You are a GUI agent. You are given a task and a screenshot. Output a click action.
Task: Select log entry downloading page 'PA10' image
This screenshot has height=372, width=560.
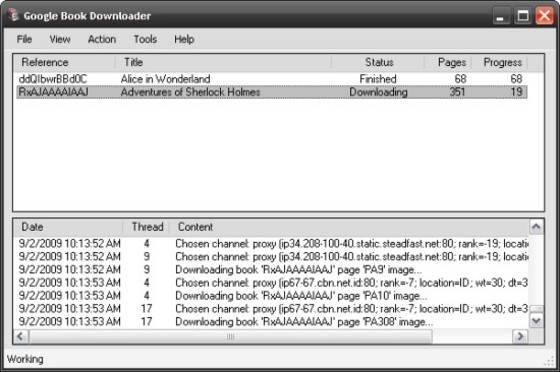(271, 296)
